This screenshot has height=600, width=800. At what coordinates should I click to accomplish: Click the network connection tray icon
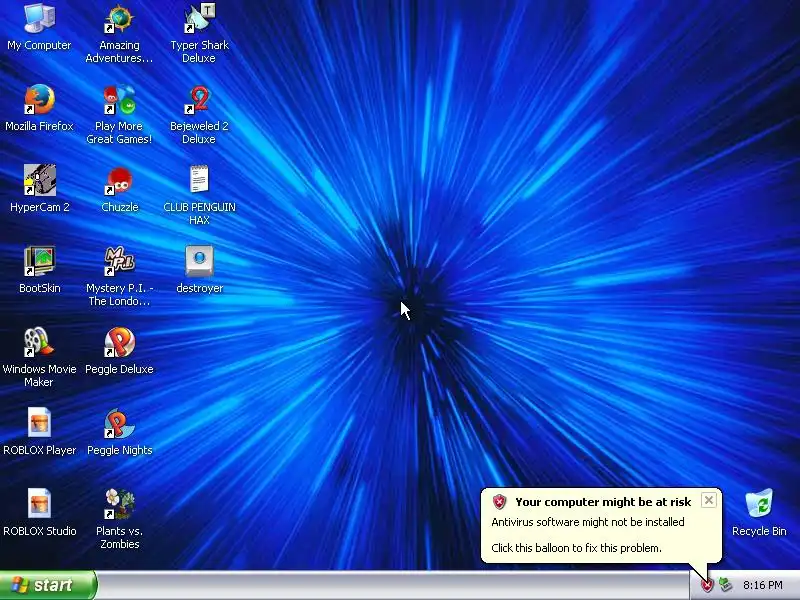(x=725, y=585)
